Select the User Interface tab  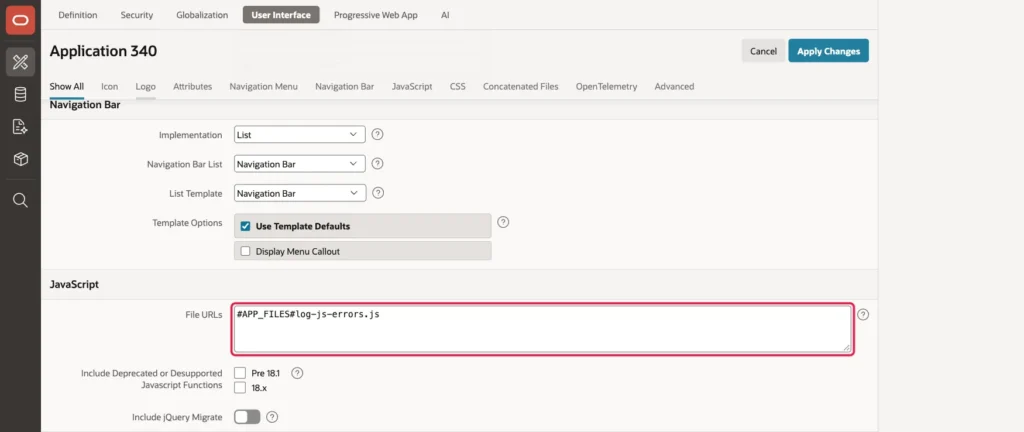[281, 15]
